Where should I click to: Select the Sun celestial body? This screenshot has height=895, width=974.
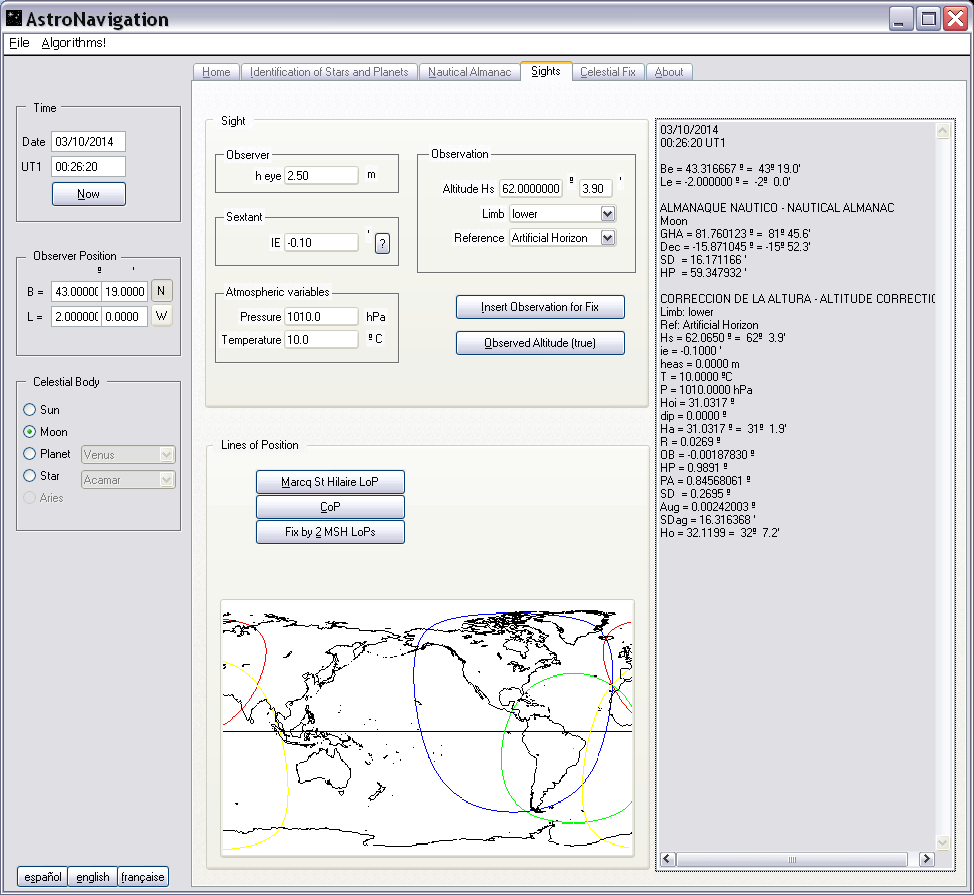30,410
